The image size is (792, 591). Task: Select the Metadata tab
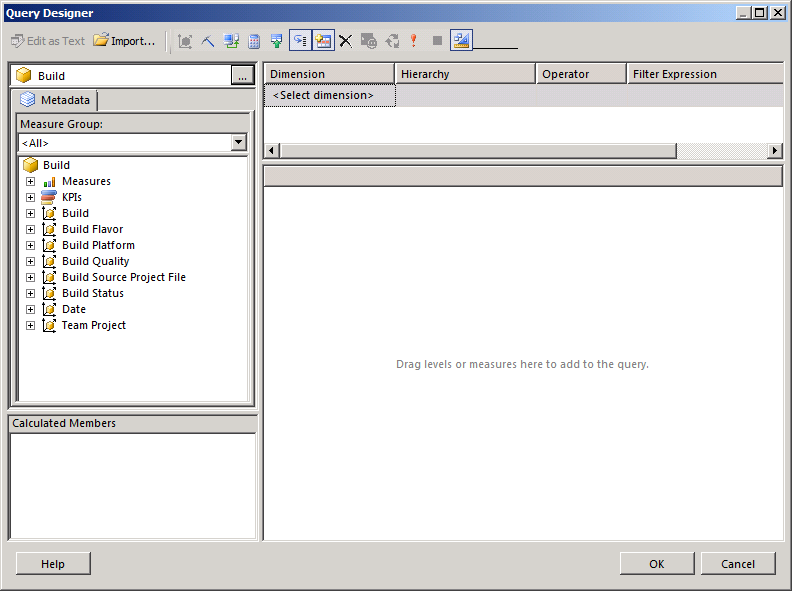55,100
